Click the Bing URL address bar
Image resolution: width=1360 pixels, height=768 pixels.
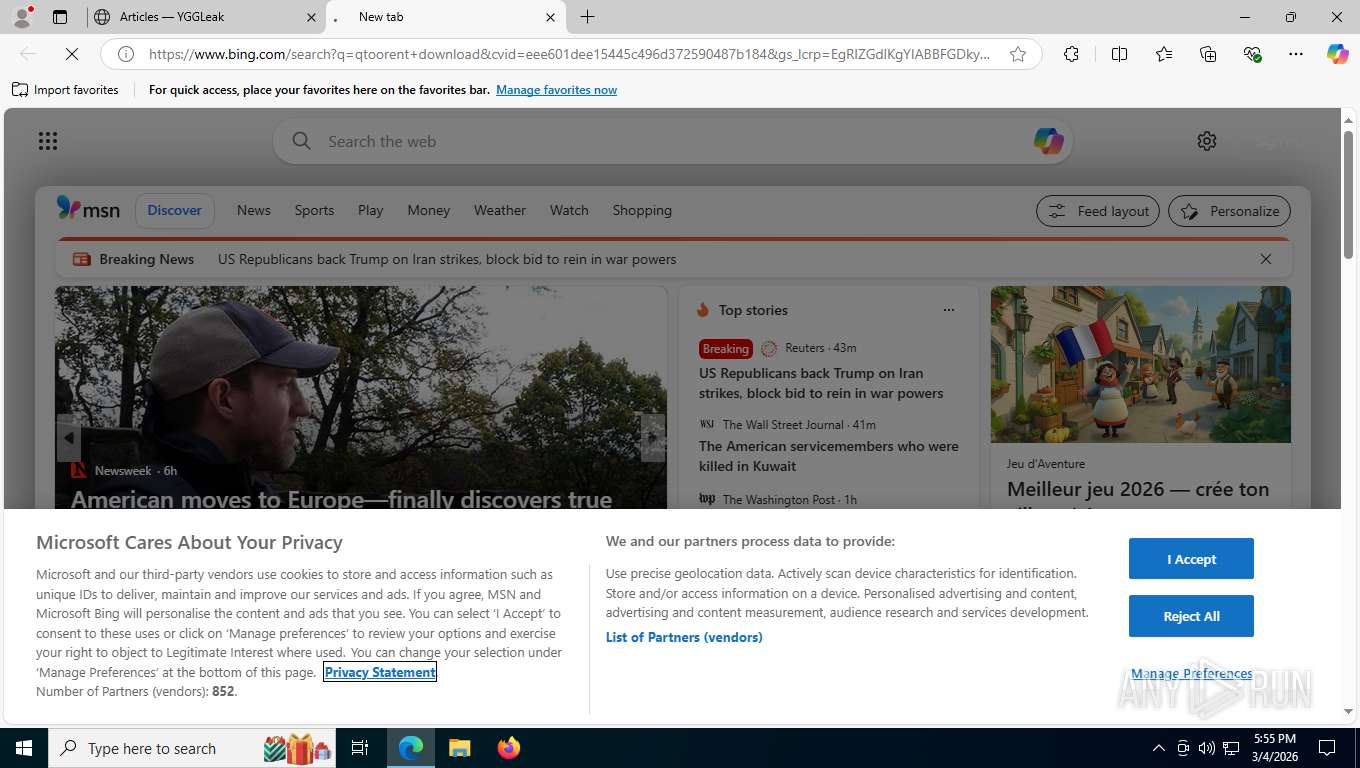tap(570, 54)
